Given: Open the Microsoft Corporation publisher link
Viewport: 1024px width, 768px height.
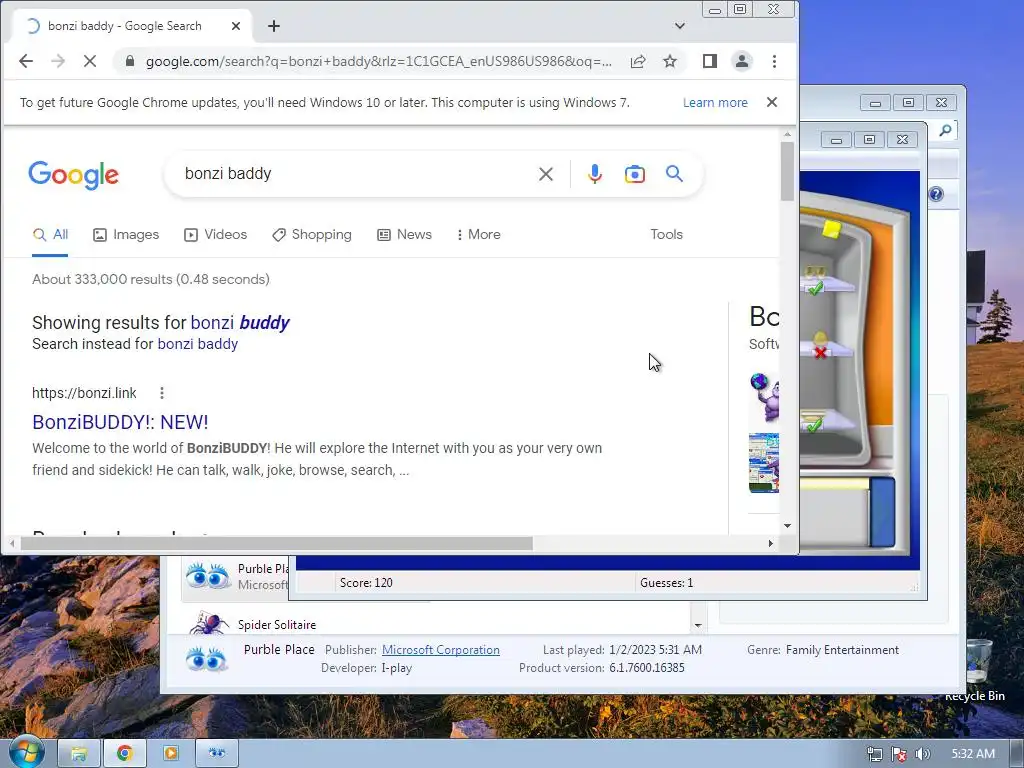Looking at the screenshot, I should click(441, 650).
